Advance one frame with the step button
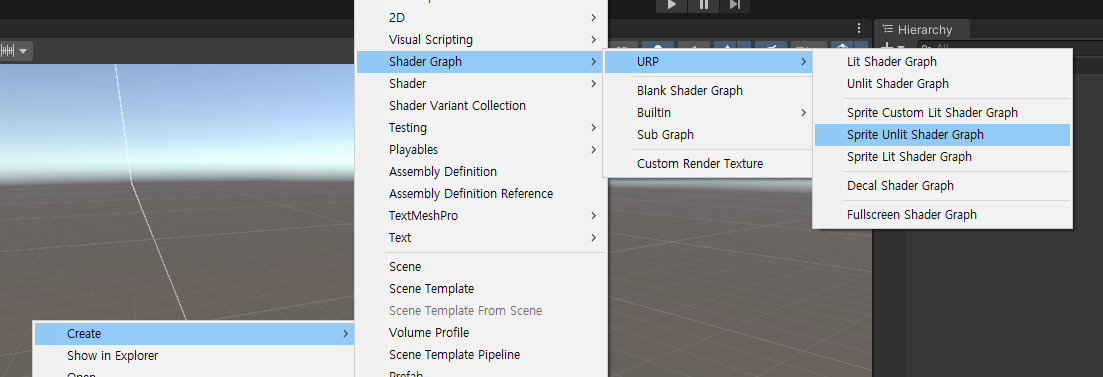Image resolution: width=1103 pixels, height=377 pixels. 734,5
